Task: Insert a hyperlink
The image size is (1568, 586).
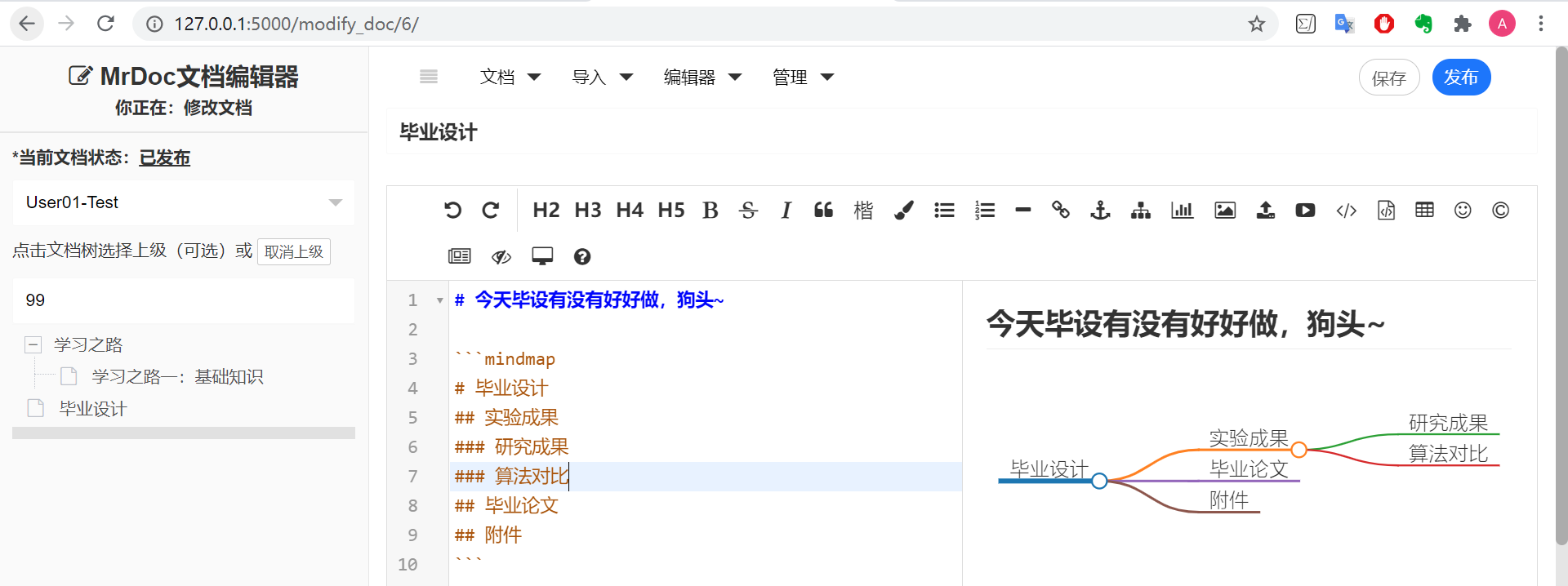Action: [1061, 210]
